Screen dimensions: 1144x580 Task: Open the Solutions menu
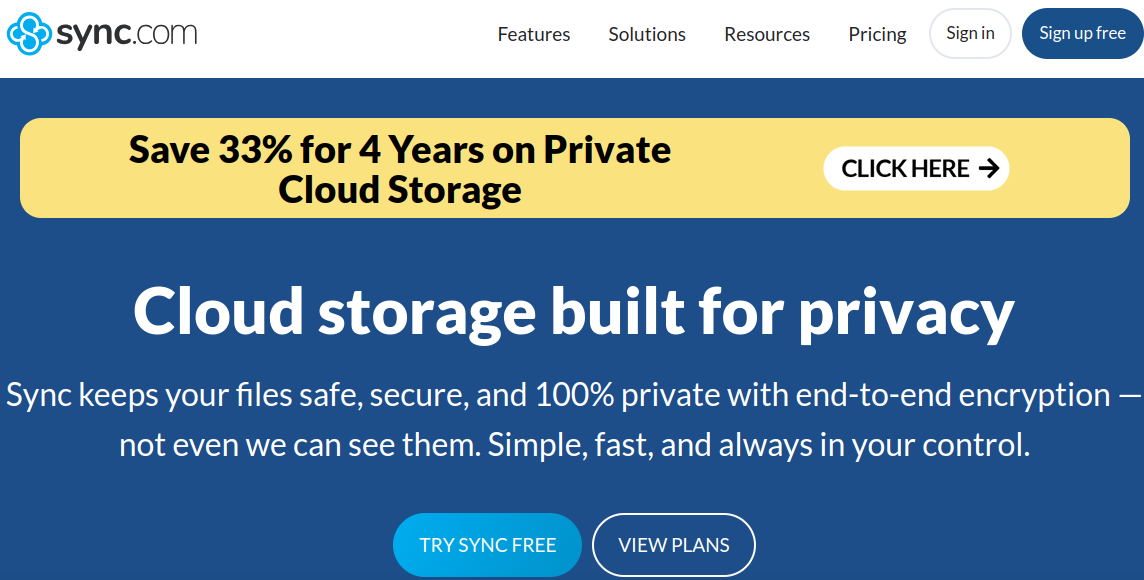click(647, 34)
